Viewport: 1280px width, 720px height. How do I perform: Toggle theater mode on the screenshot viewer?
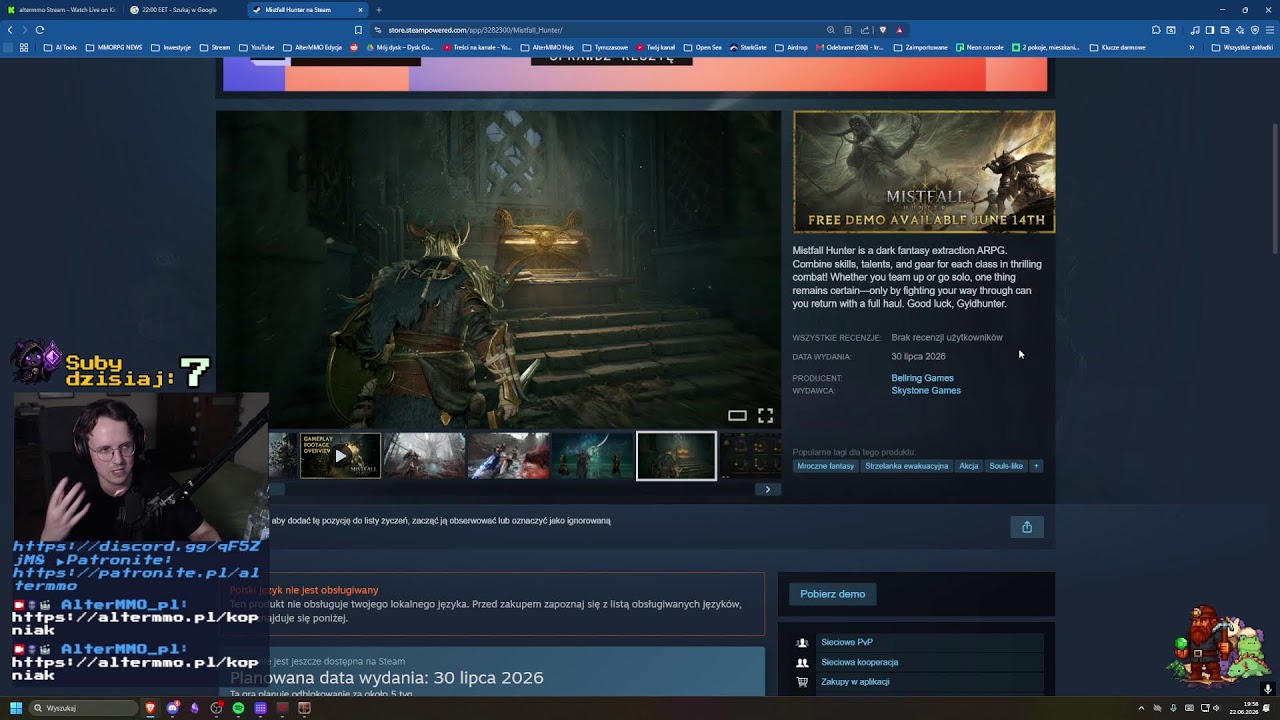click(x=737, y=416)
